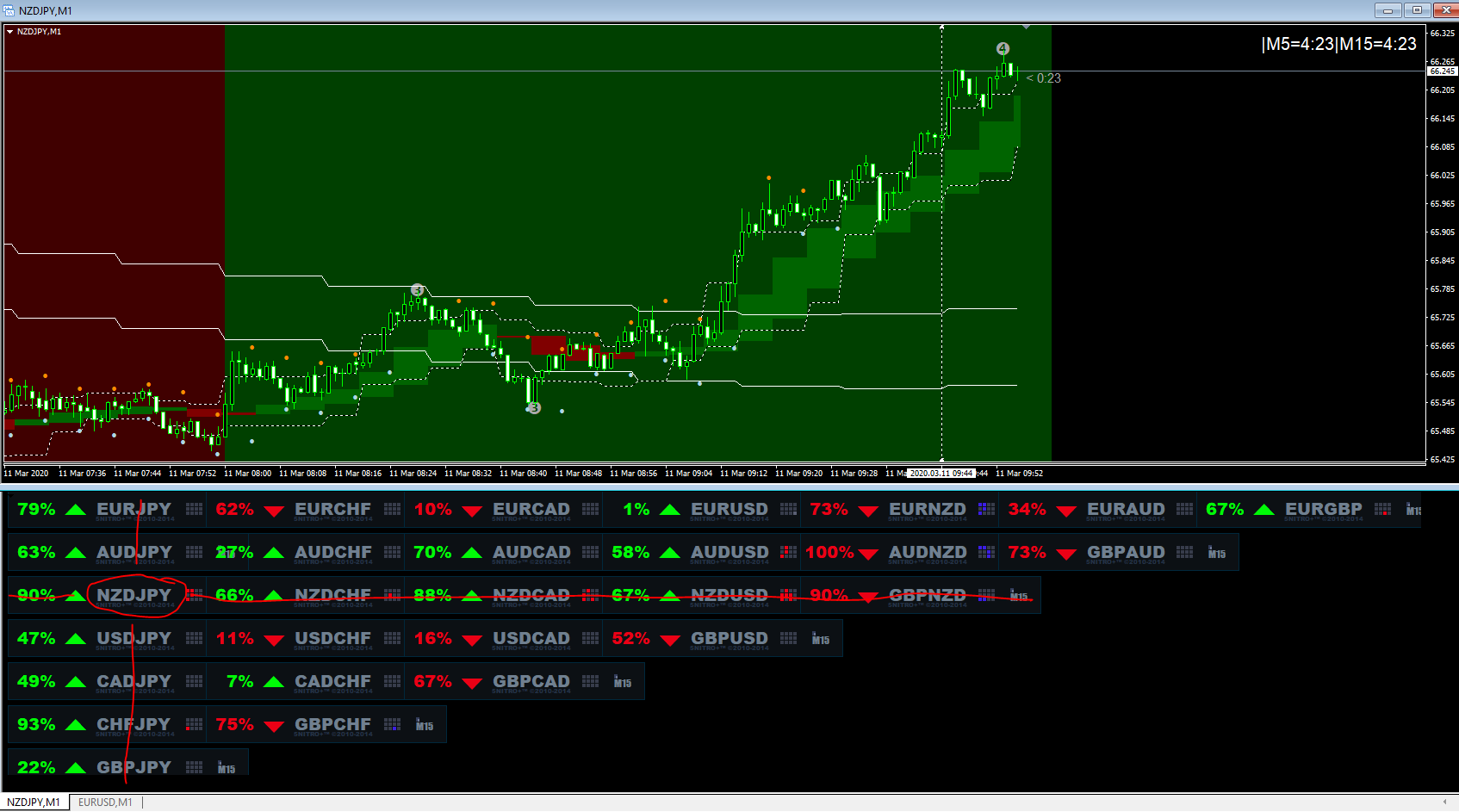The image size is (1459, 812).
Task: Click the grid icon next to EURNZD
Action: pyautogui.click(x=987, y=509)
